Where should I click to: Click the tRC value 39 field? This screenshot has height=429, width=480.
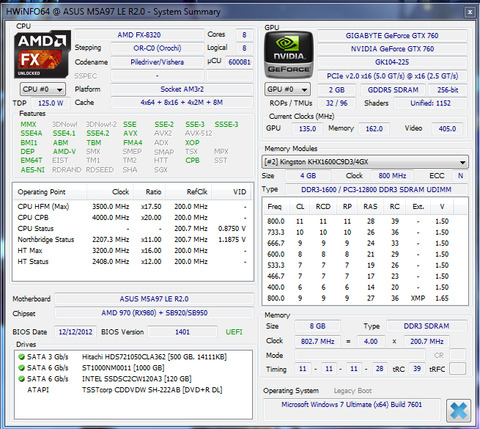(x=417, y=369)
